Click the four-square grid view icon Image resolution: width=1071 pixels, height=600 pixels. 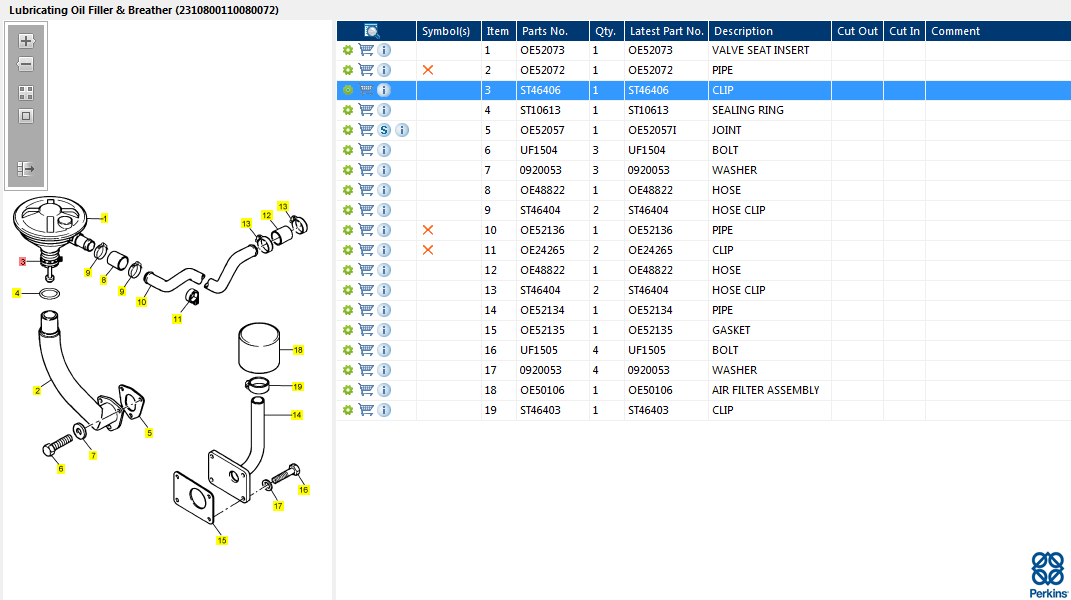(x=26, y=93)
